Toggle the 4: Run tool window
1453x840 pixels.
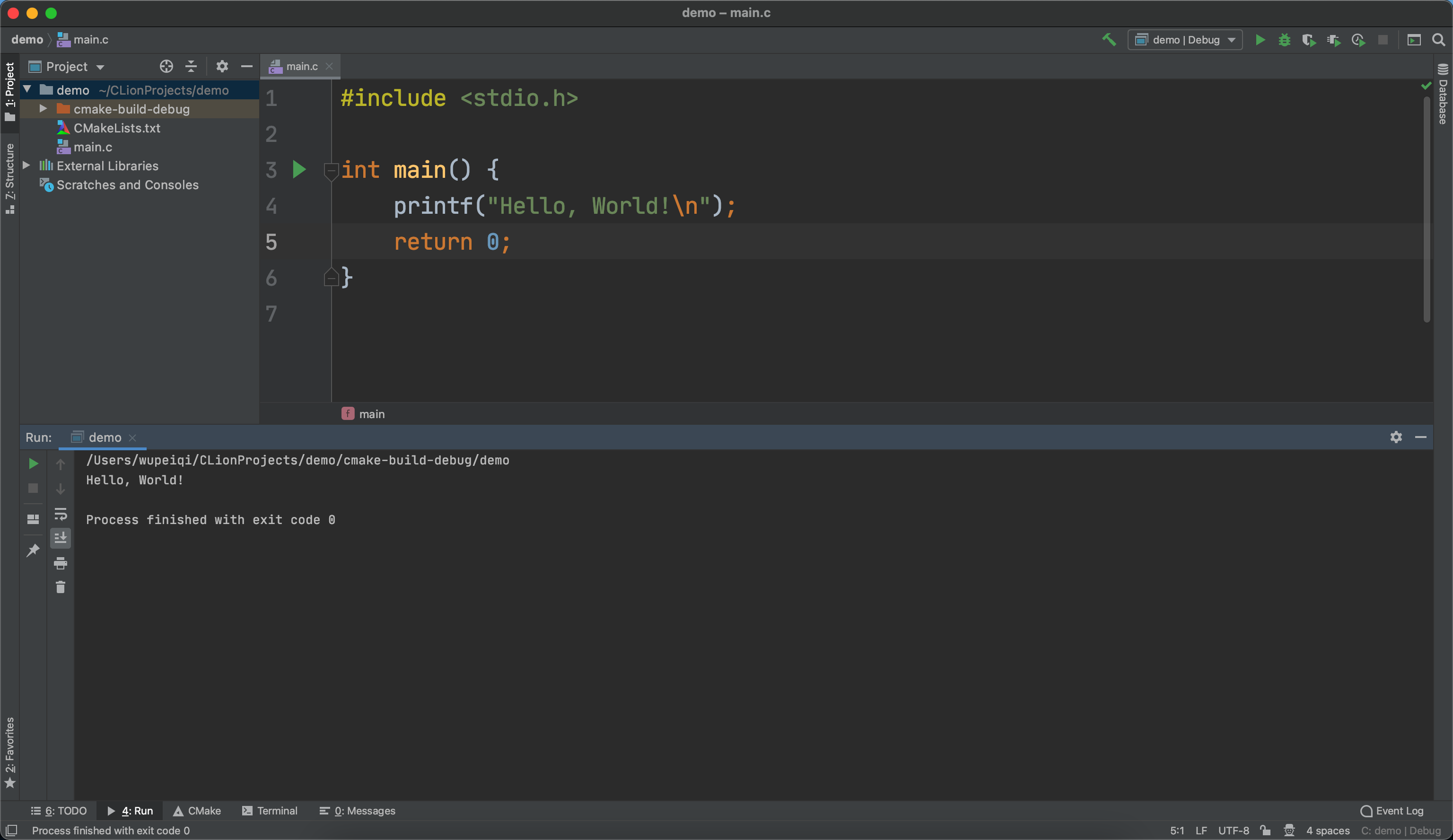131,811
